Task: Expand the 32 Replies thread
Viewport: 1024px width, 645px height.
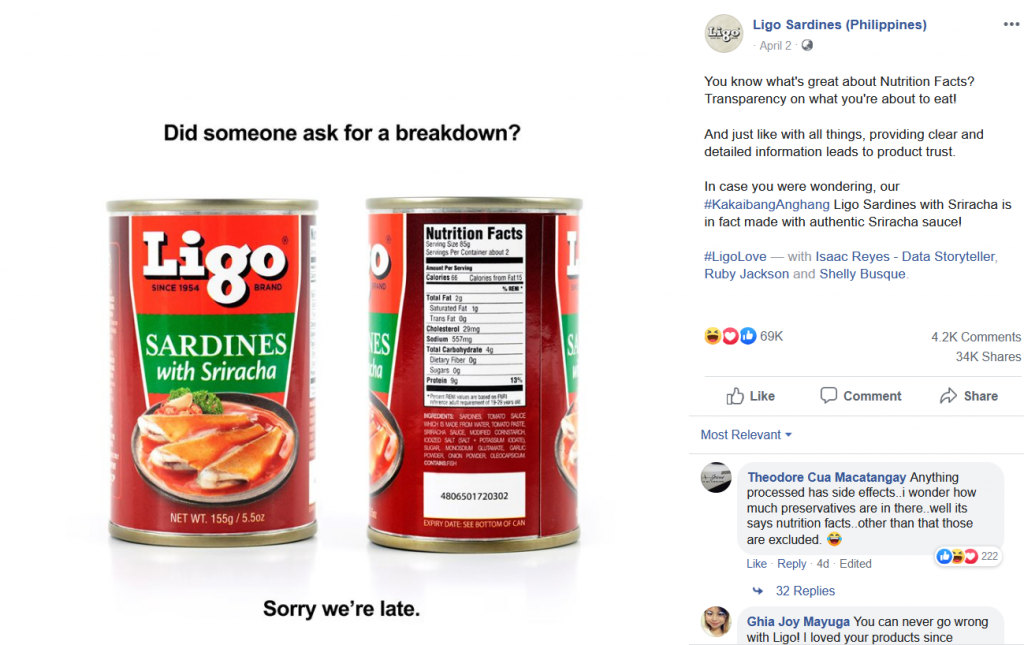Action: tap(805, 591)
